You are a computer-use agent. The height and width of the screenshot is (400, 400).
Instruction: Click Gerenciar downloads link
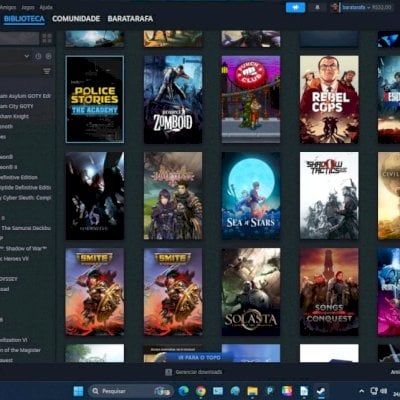[199, 372]
